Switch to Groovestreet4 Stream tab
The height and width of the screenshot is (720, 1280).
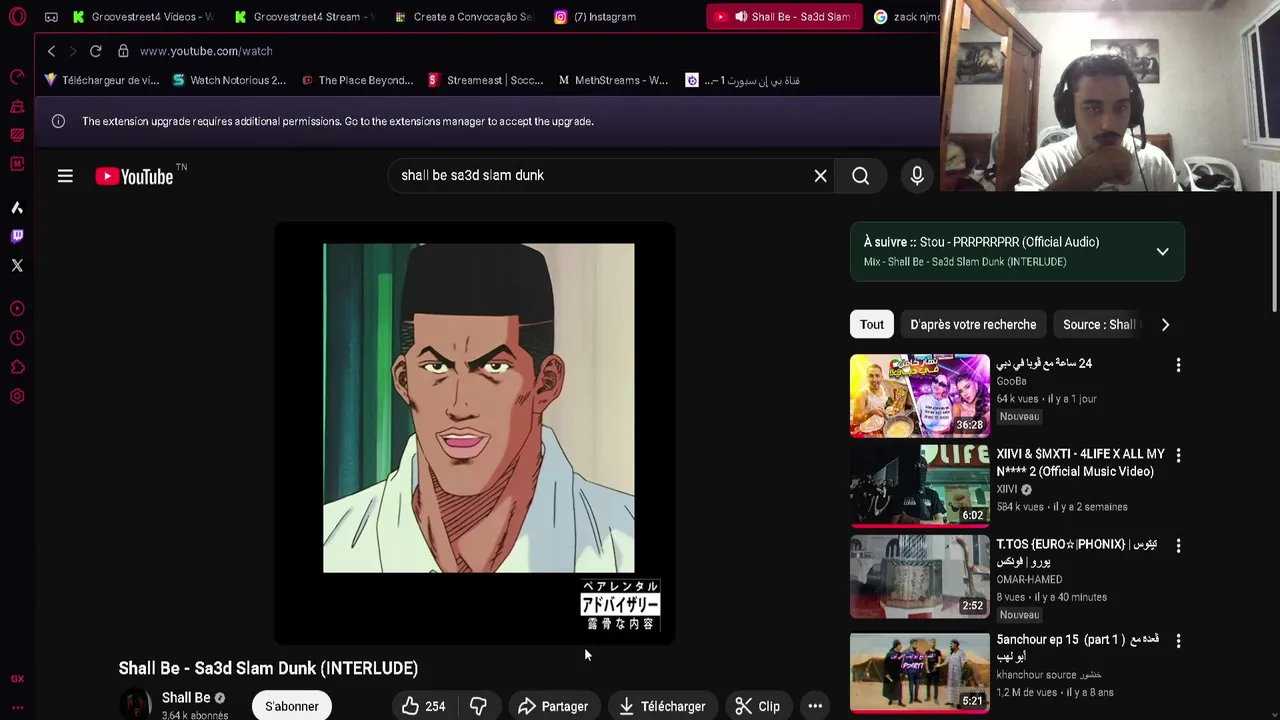pyautogui.click(x=304, y=17)
